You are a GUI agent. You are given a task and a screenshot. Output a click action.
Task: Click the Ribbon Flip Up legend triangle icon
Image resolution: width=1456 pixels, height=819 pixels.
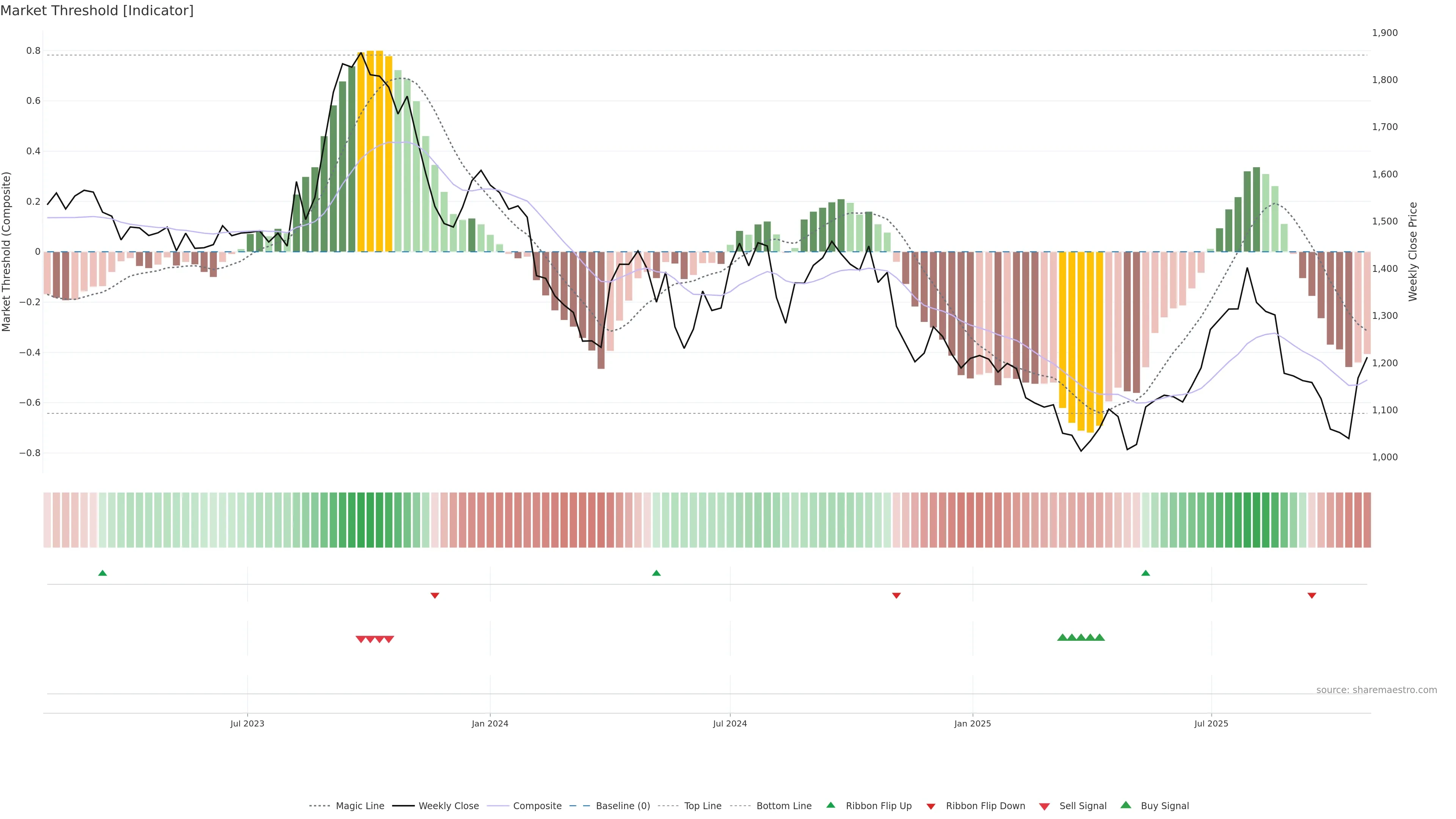pos(830,805)
